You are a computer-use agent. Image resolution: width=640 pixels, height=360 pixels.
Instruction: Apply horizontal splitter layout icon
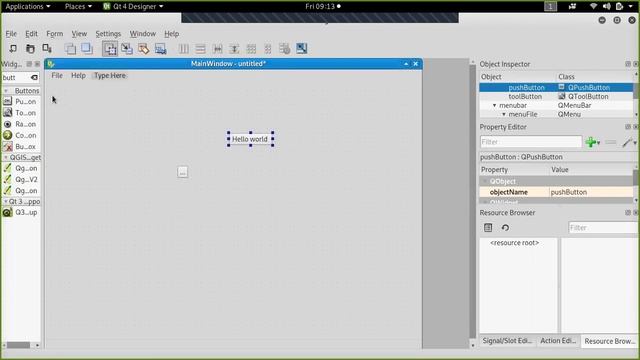[x=218, y=49]
